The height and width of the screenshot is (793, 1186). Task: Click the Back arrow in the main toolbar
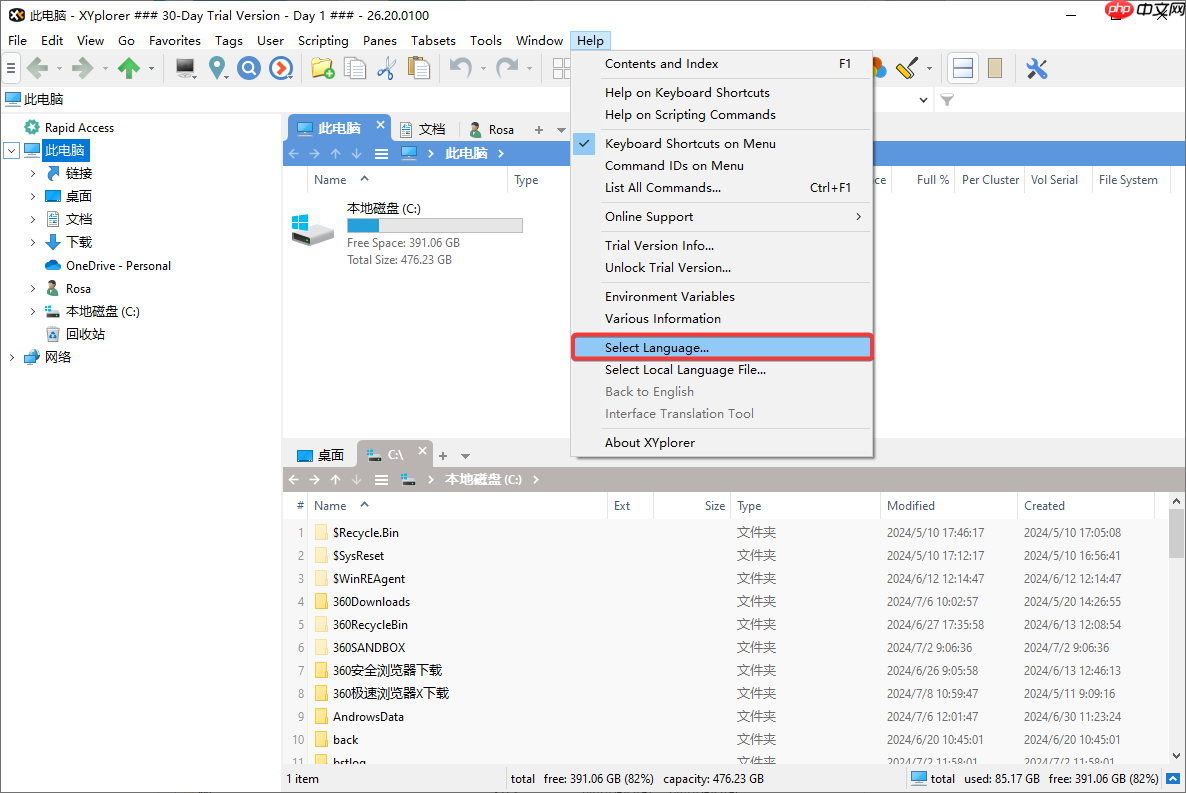[x=37, y=69]
